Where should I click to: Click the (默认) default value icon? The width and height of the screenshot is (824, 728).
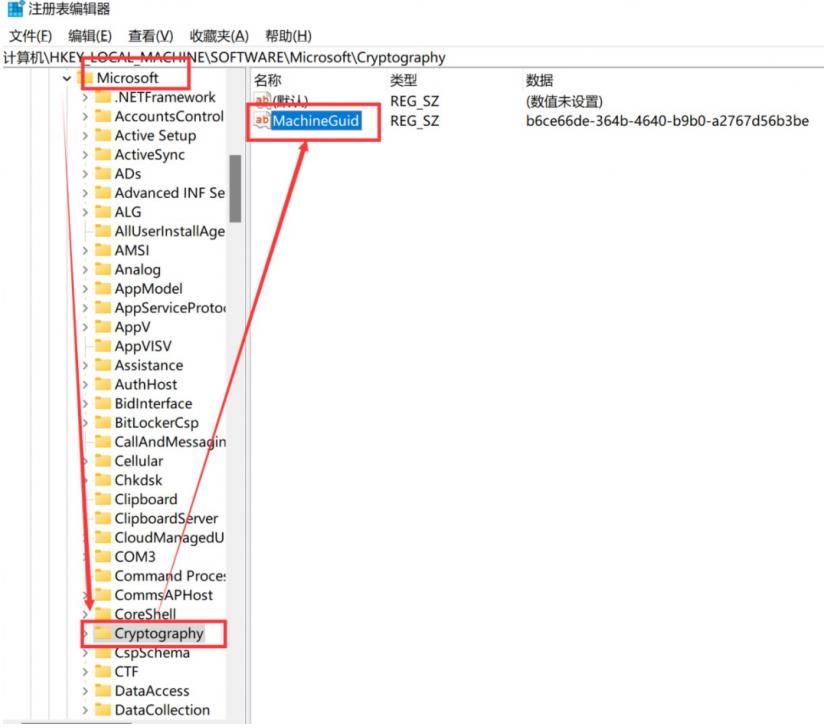[262, 101]
